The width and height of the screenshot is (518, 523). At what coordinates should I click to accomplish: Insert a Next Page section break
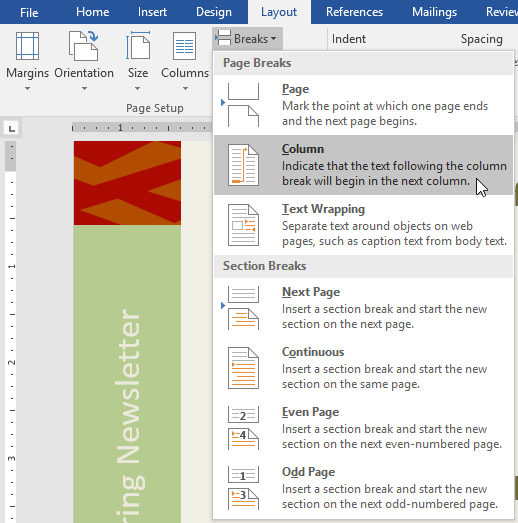click(363, 308)
